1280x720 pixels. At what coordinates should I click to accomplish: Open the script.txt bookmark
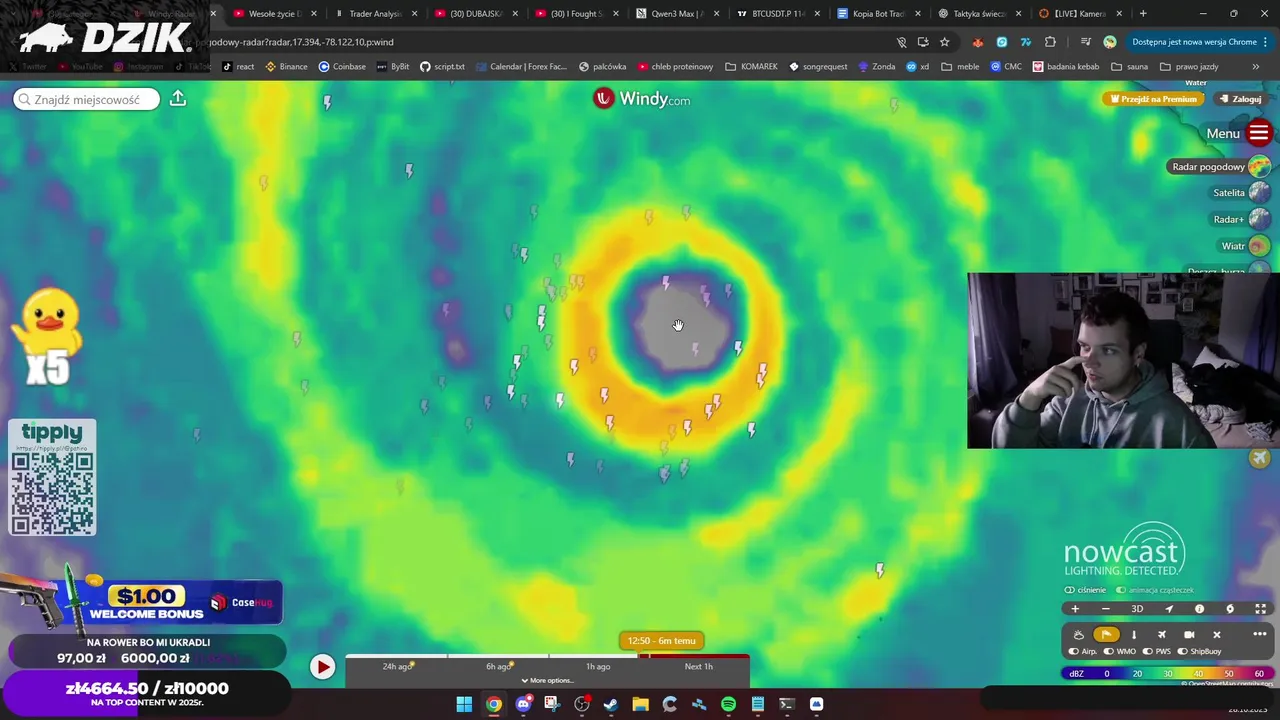click(x=442, y=67)
